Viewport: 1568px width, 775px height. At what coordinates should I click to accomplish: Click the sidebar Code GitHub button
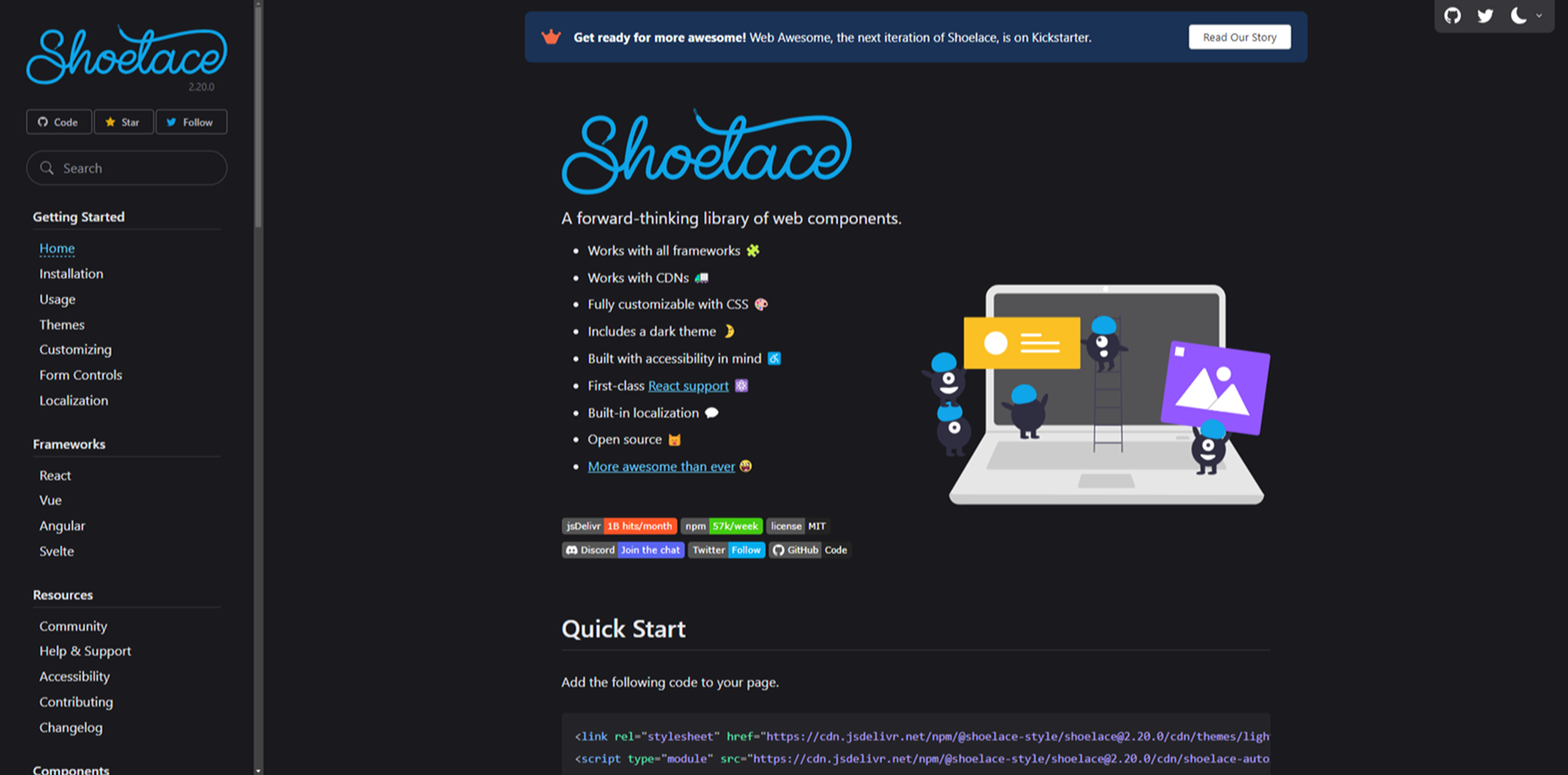(59, 122)
